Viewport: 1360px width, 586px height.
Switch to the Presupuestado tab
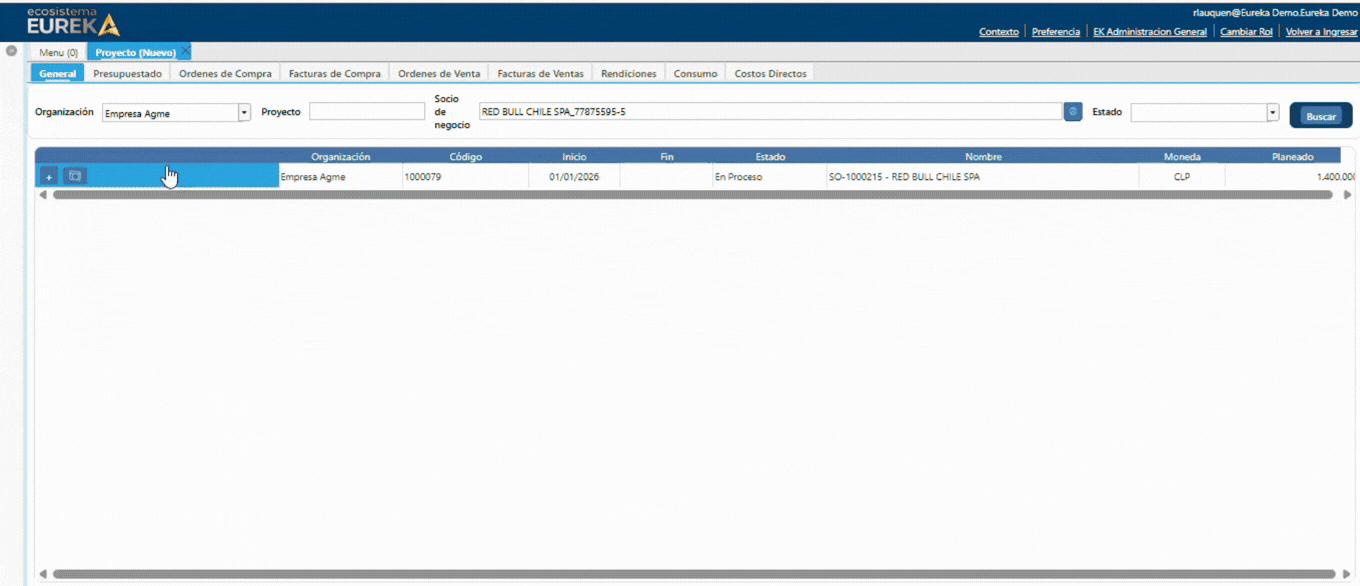127,73
